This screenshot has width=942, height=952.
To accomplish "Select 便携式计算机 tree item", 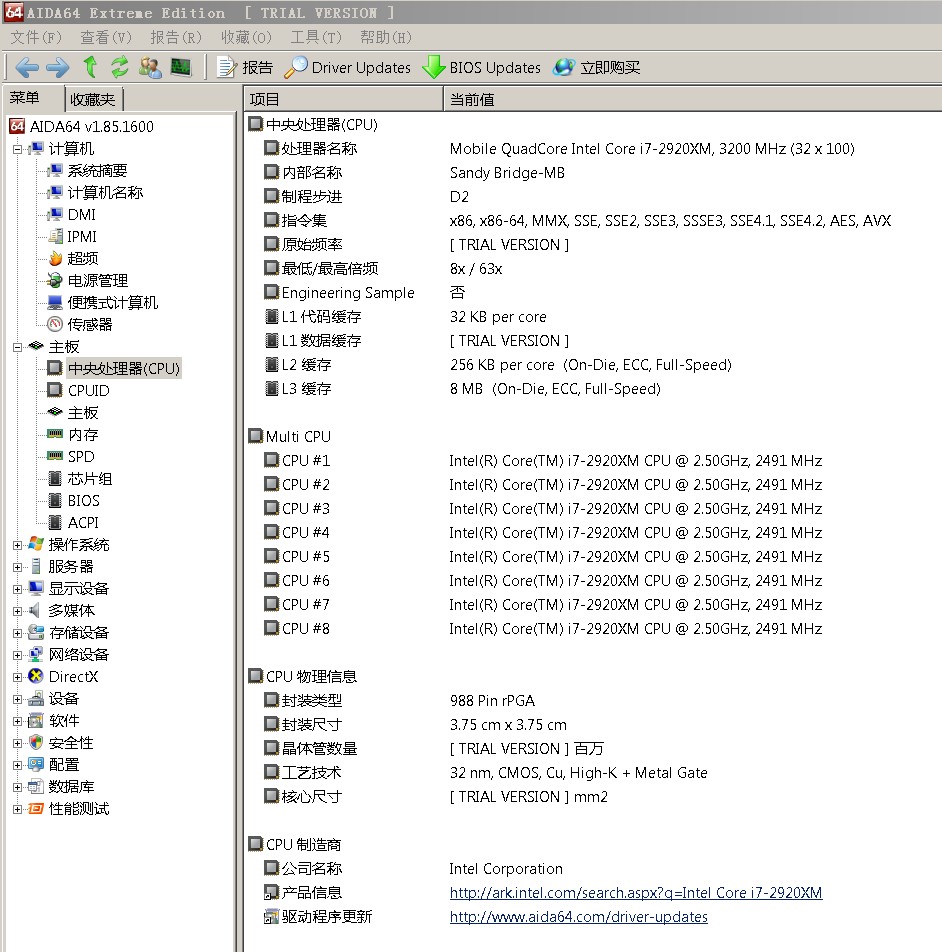I will [x=113, y=302].
